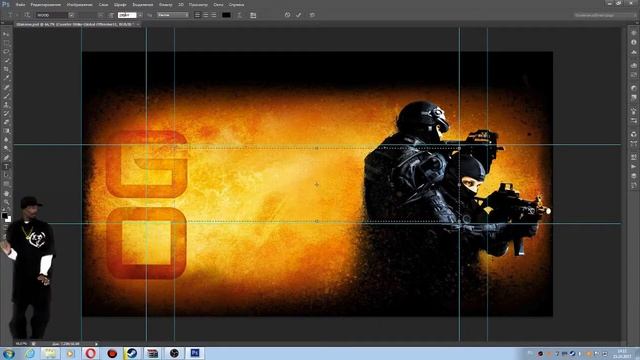Image resolution: width=640 pixels, height=360 pixels.
Task: Commit current text edits checkmark
Action: click(299, 15)
